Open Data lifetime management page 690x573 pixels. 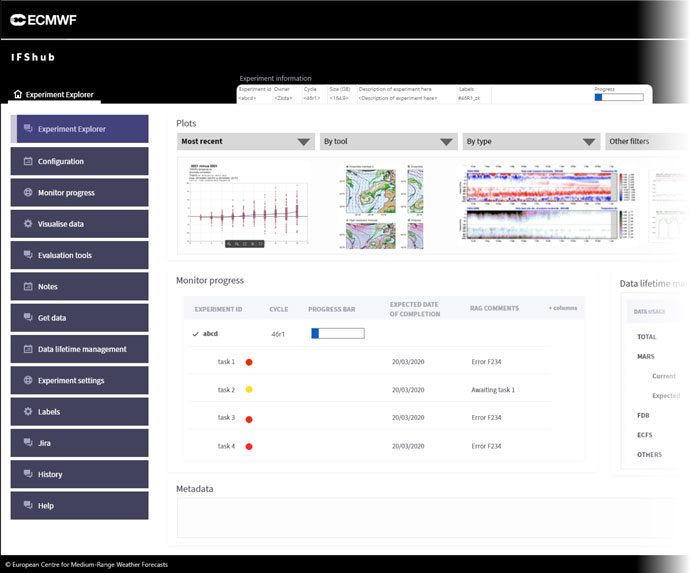[x=80, y=349]
